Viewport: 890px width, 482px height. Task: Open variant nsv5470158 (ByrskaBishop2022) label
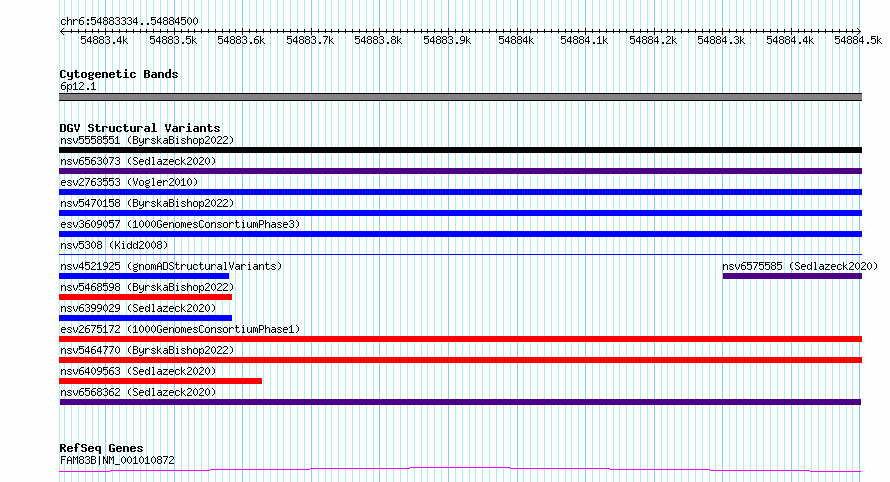[x=147, y=203]
